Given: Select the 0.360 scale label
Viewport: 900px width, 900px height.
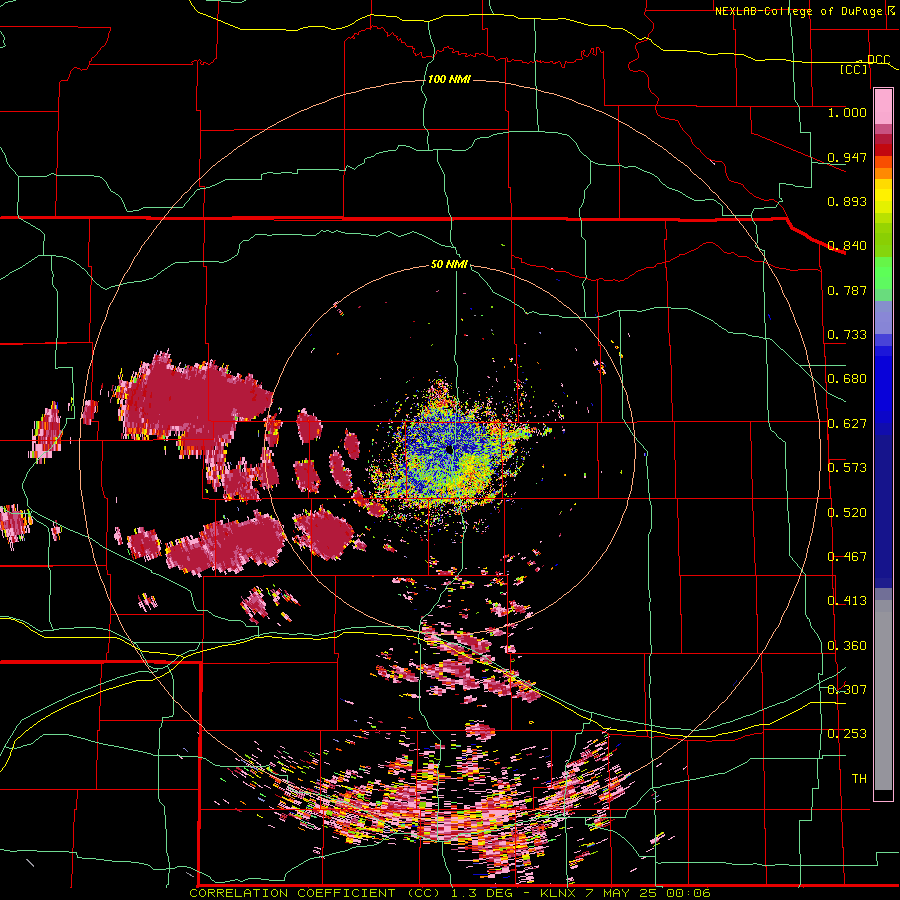Looking at the screenshot, I should [847, 646].
